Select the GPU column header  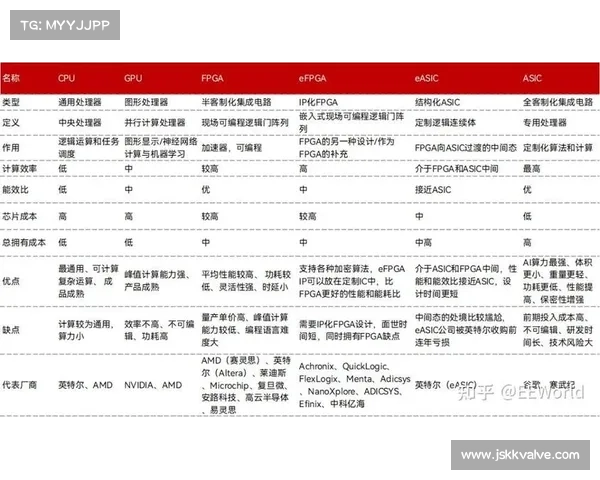click(x=133, y=78)
